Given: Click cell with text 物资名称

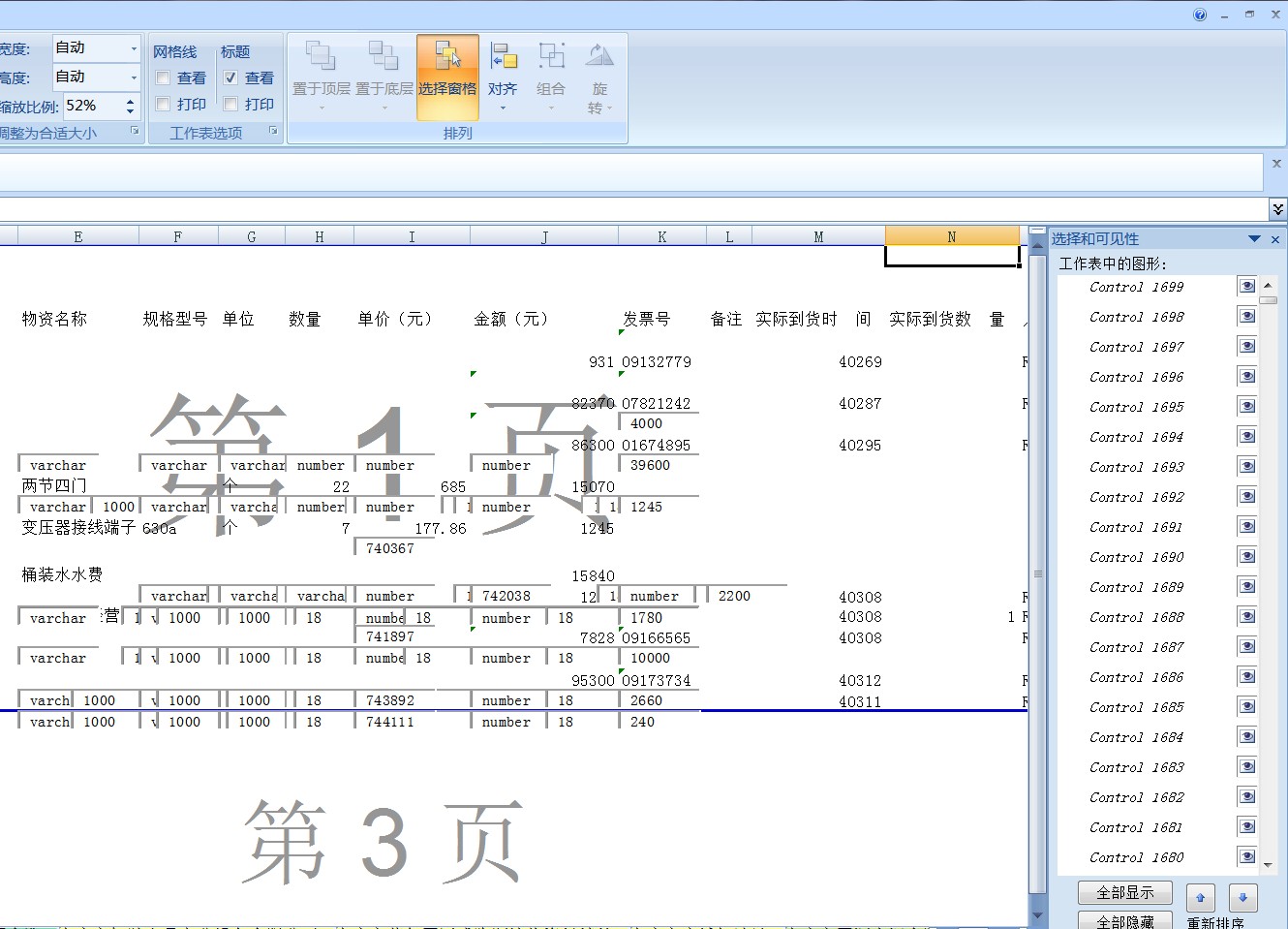Looking at the screenshot, I should [54, 319].
